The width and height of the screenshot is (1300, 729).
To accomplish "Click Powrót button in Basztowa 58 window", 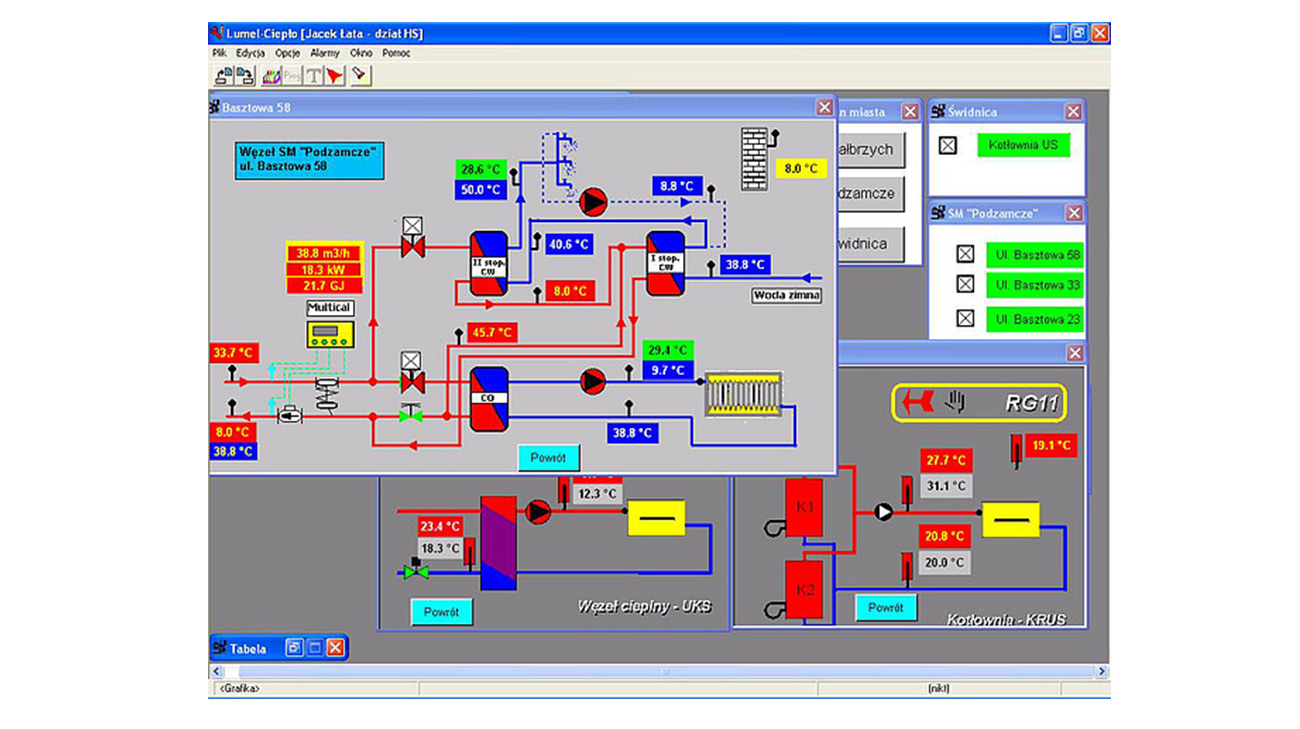I will coord(548,458).
